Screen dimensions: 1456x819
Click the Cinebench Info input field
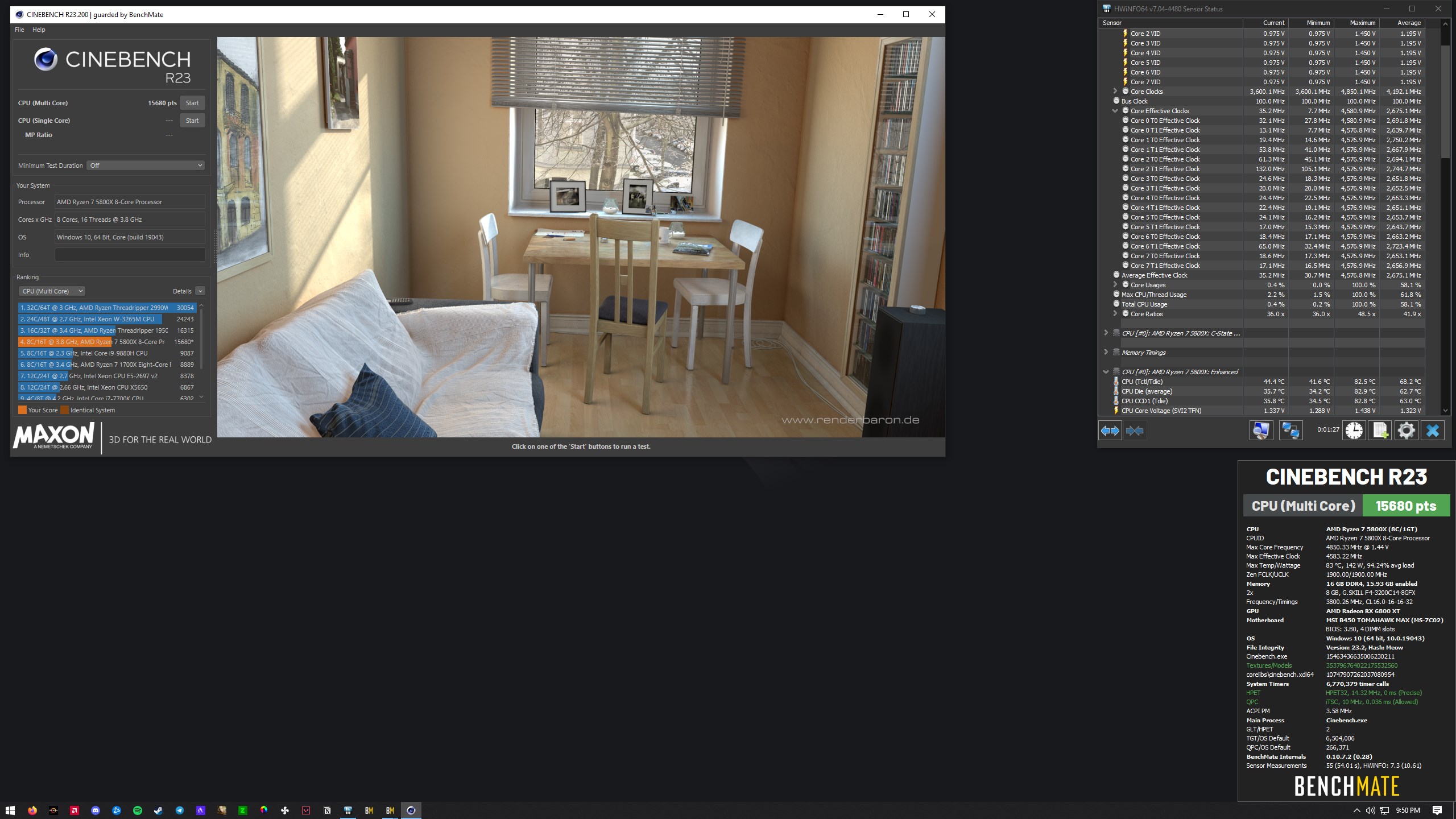pos(130,255)
